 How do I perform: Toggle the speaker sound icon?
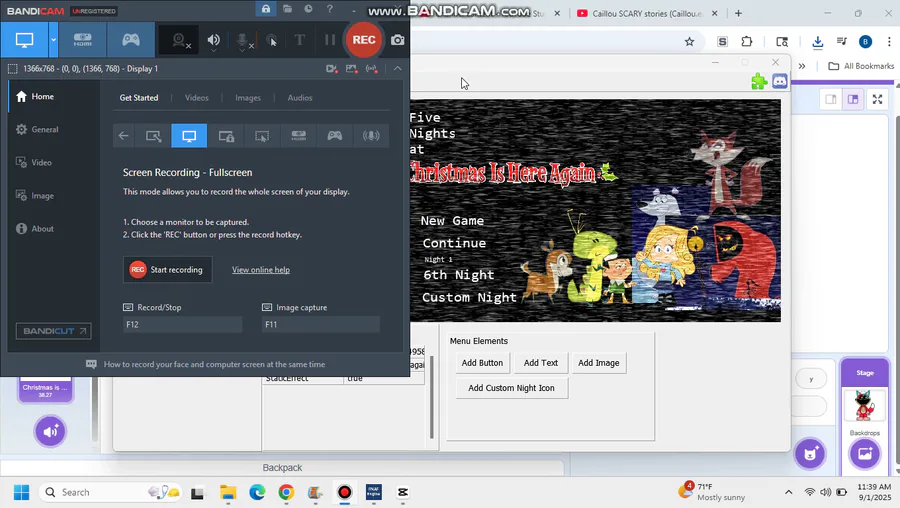[214, 40]
